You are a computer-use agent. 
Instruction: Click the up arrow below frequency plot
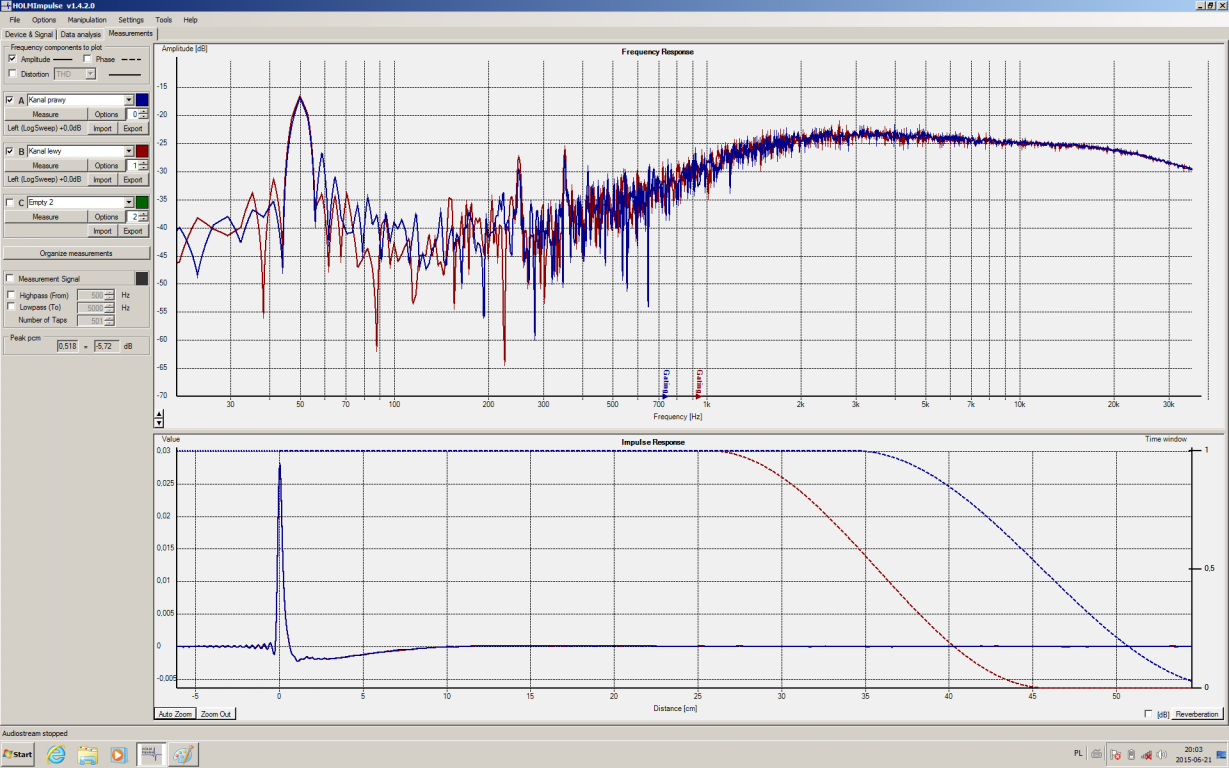point(158,414)
